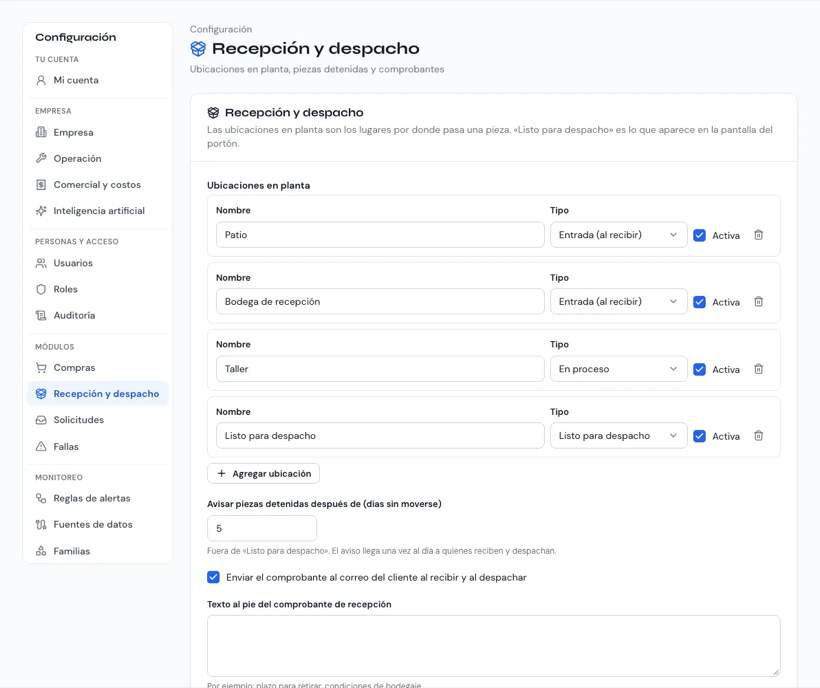820x688 pixels.
Task: Delete the Listo para despacho row
Action: 758,435
